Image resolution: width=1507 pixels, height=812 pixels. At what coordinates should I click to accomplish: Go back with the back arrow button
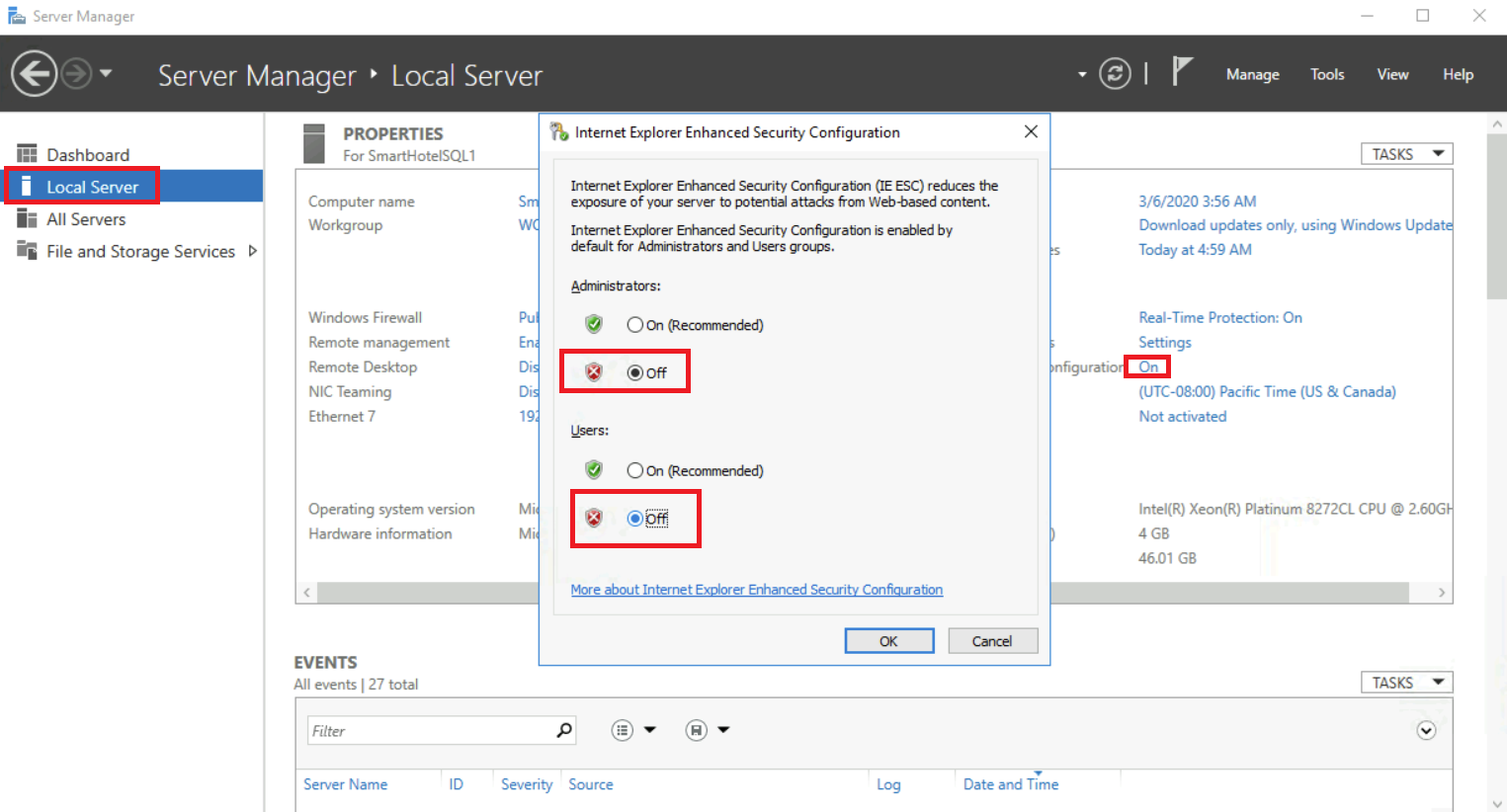pyautogui.click(x=34, y=73)
